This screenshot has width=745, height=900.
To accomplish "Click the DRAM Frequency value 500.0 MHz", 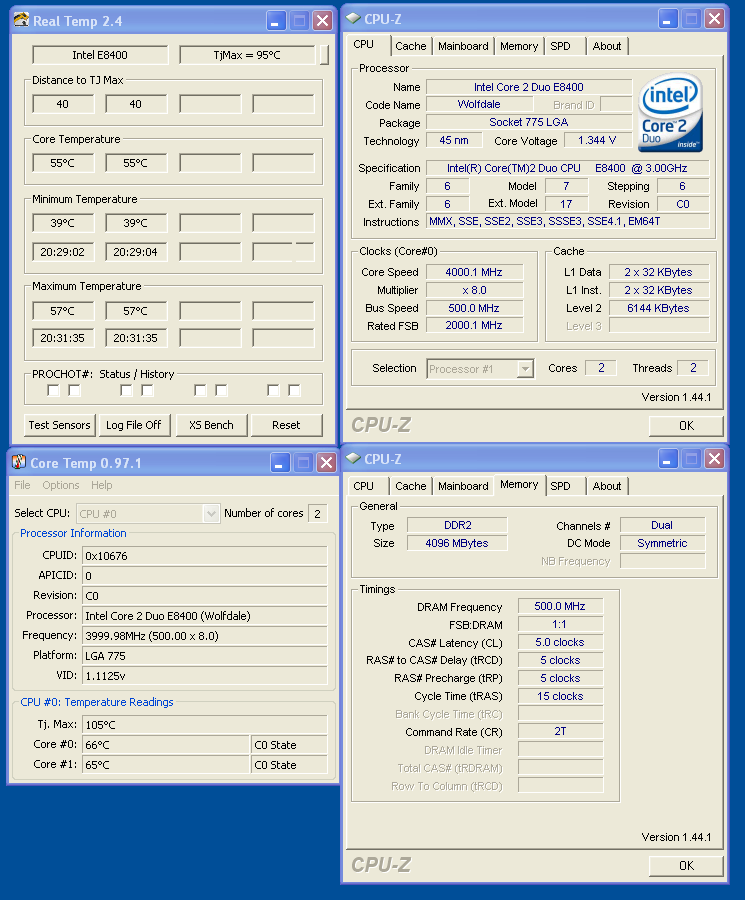I will tap(560, 606).
